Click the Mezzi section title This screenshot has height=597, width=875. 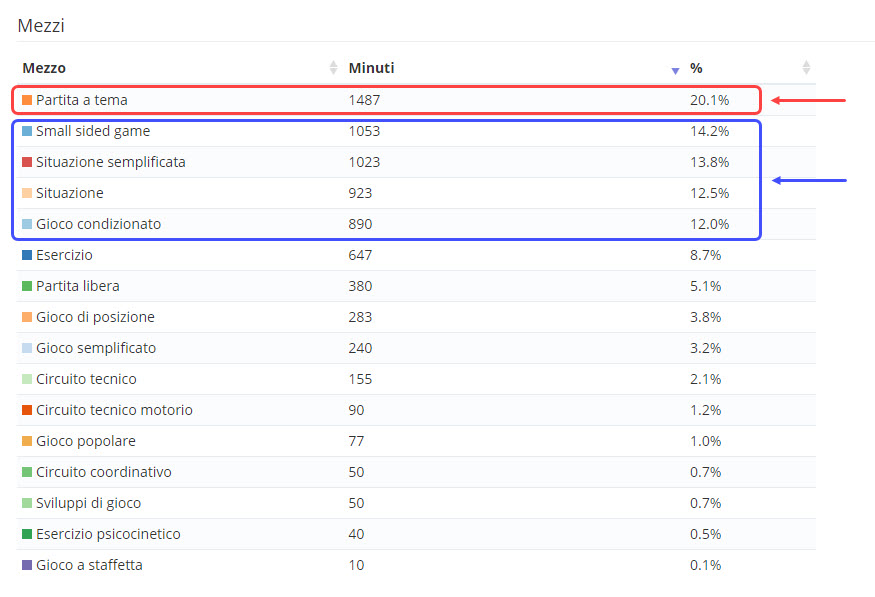pyautogui.click(x=41, y=26)
